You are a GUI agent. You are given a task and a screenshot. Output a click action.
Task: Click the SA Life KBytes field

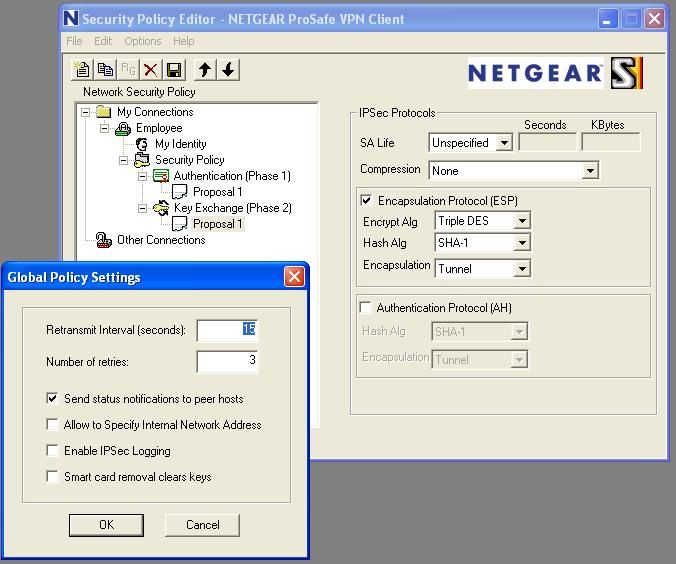pyautogui.click(x=610, y=142)
